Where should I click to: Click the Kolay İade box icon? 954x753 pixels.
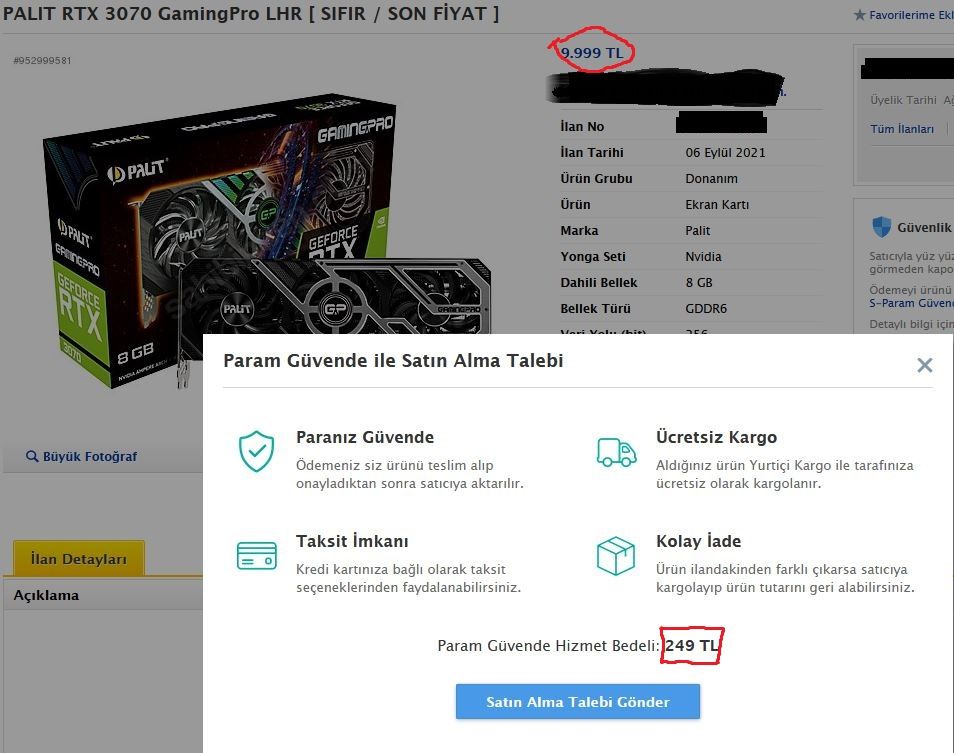tap(616, 555)
